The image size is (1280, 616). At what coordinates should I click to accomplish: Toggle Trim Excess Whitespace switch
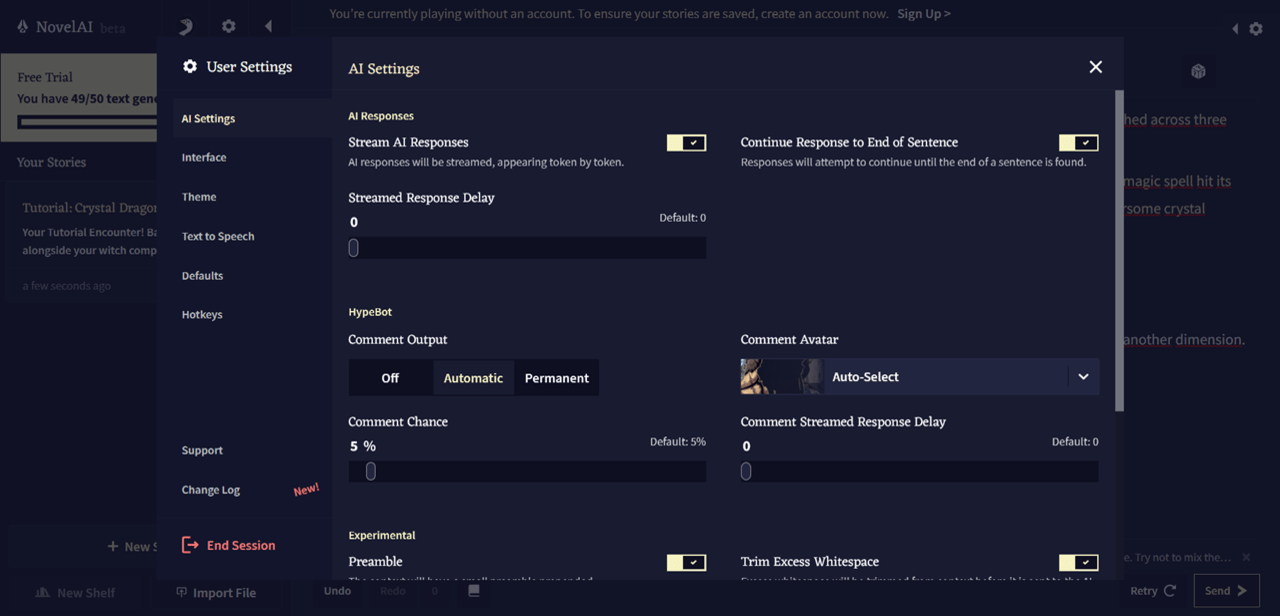1078,563
